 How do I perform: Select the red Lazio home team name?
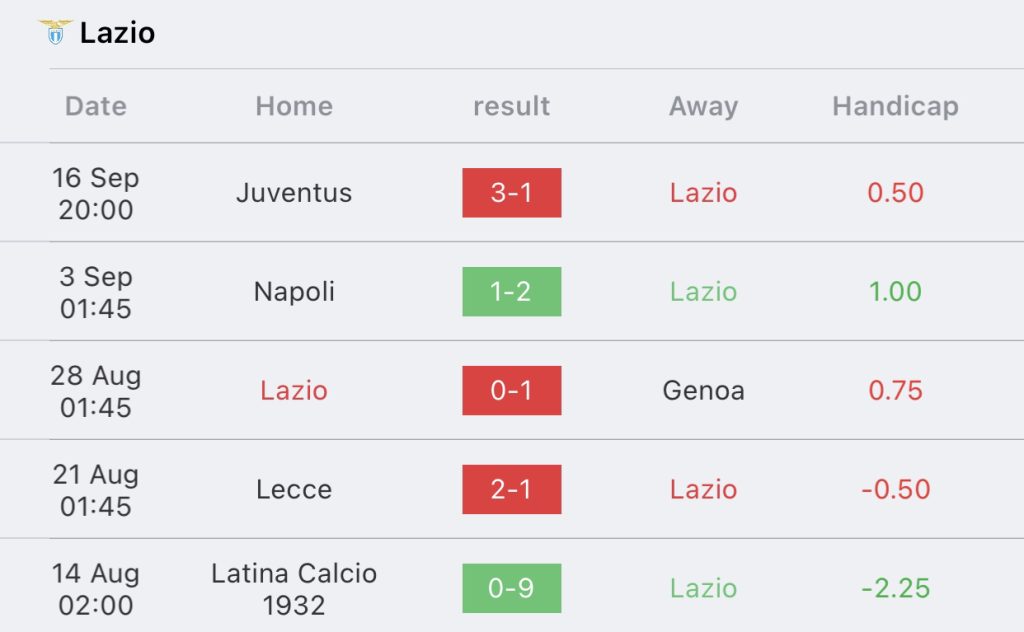(294, 391)
